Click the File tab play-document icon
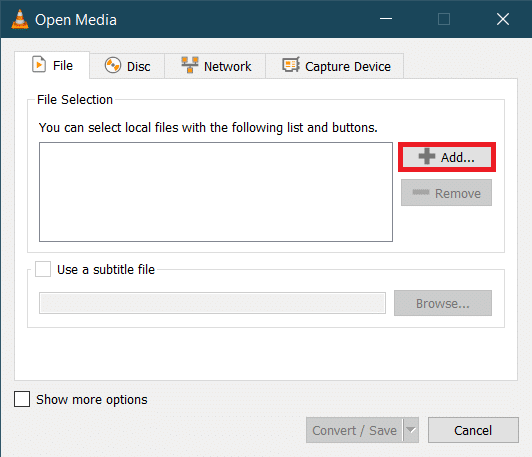 click(x=39, y=64)
